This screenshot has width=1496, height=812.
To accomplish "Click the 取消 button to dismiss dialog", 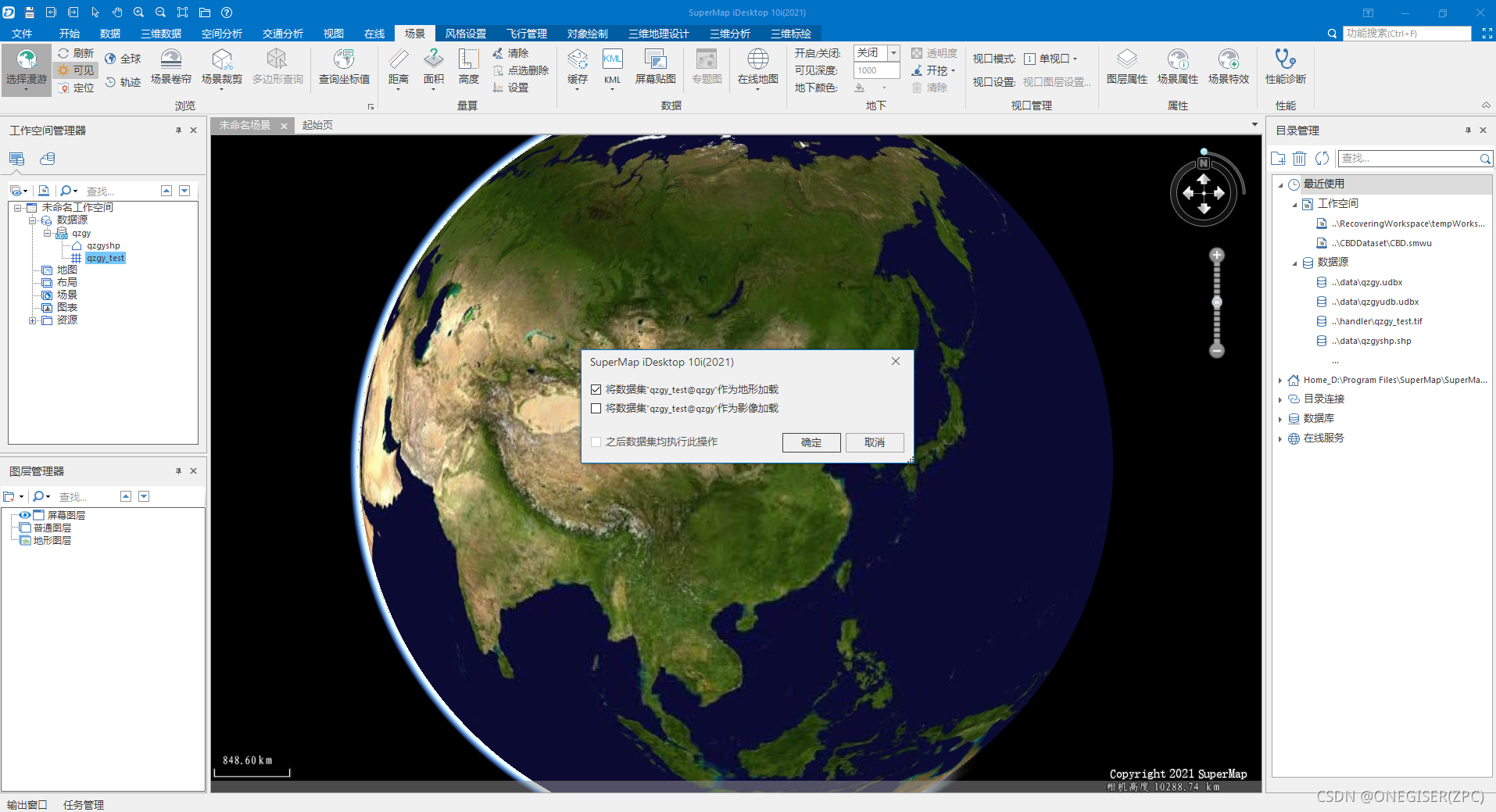I will [x=875, y=442].
